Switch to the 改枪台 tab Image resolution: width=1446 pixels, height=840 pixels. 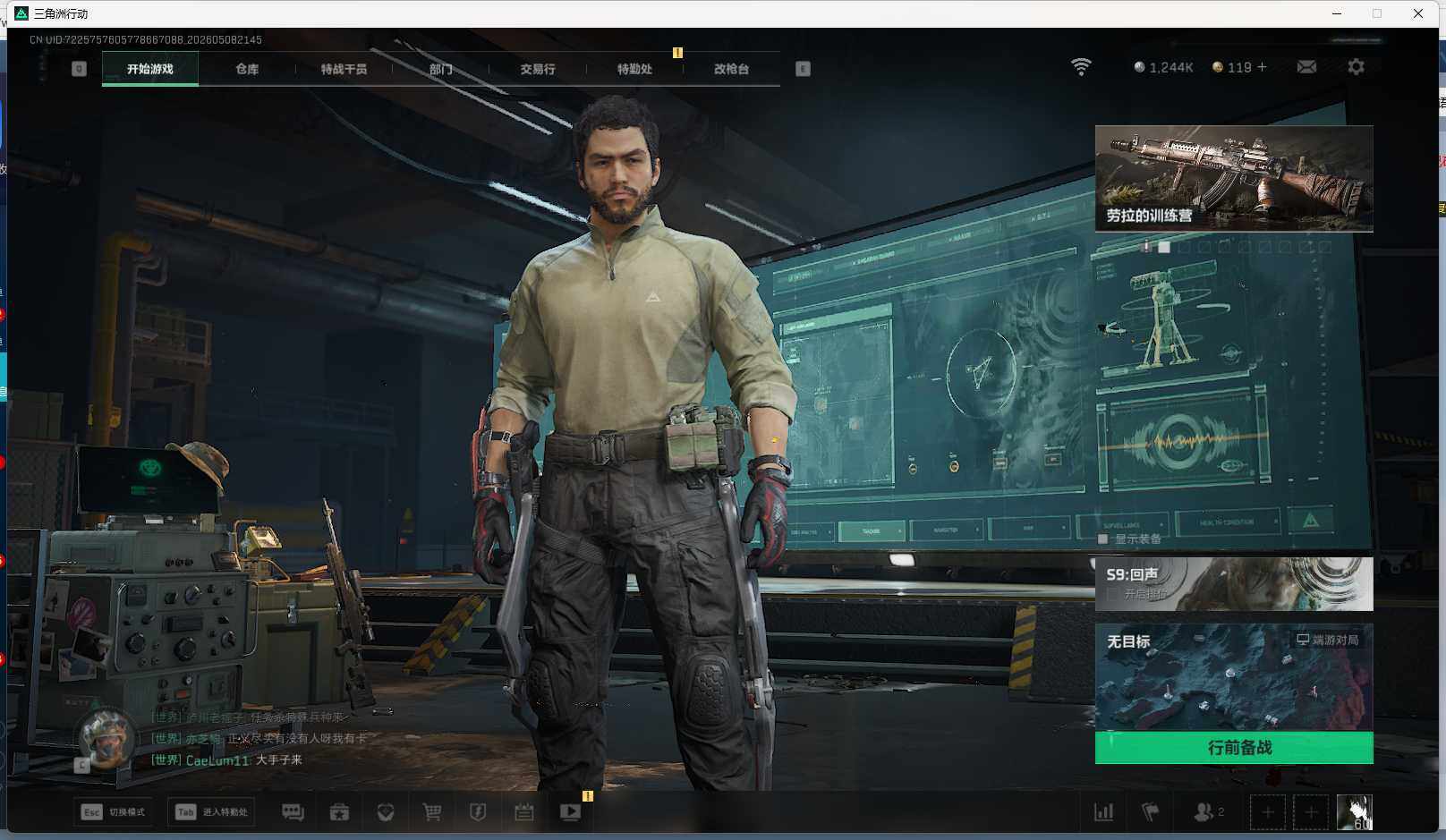pos(731,69)
